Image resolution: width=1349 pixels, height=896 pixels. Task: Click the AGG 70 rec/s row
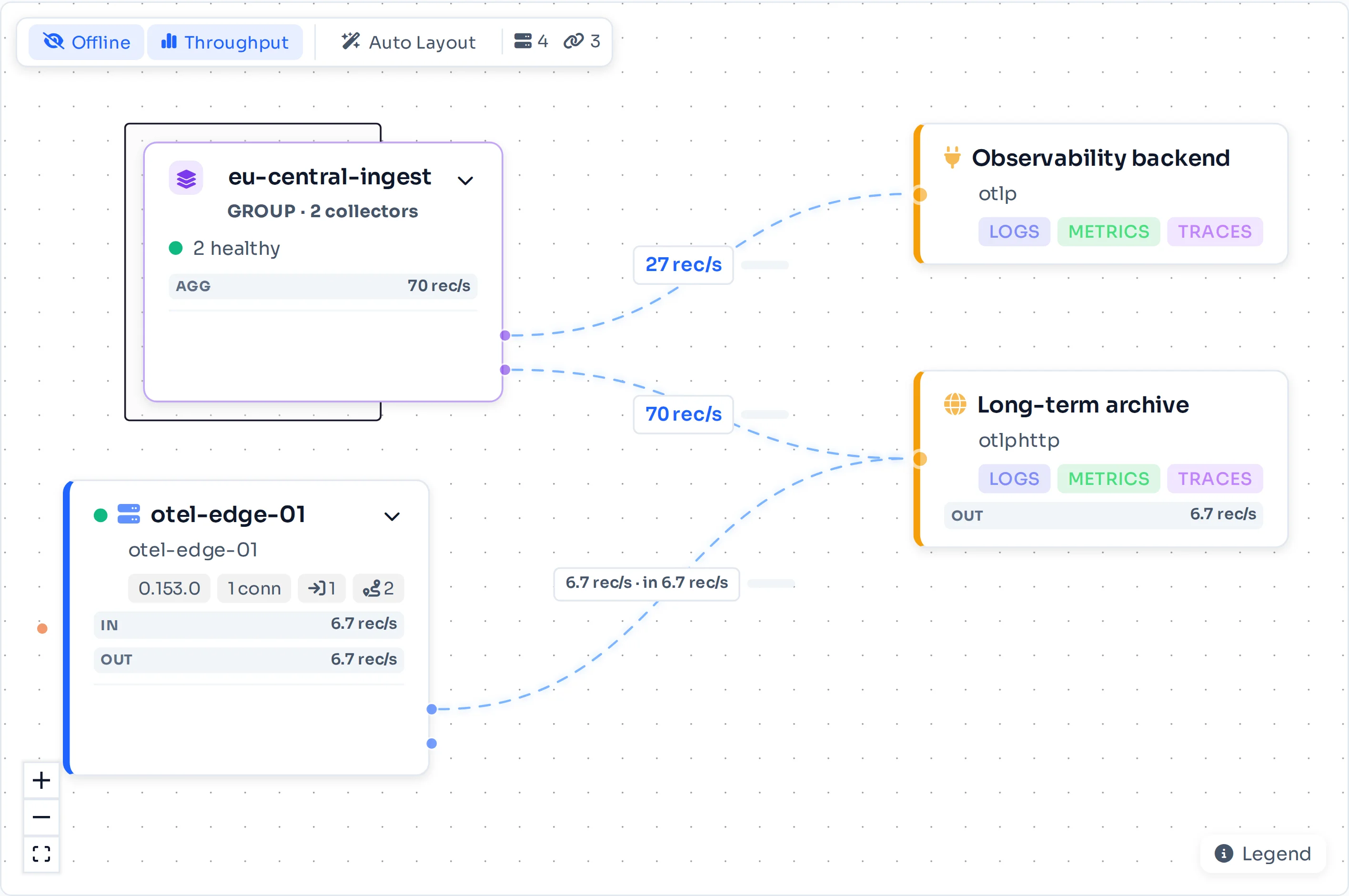[x=323, y=286]
